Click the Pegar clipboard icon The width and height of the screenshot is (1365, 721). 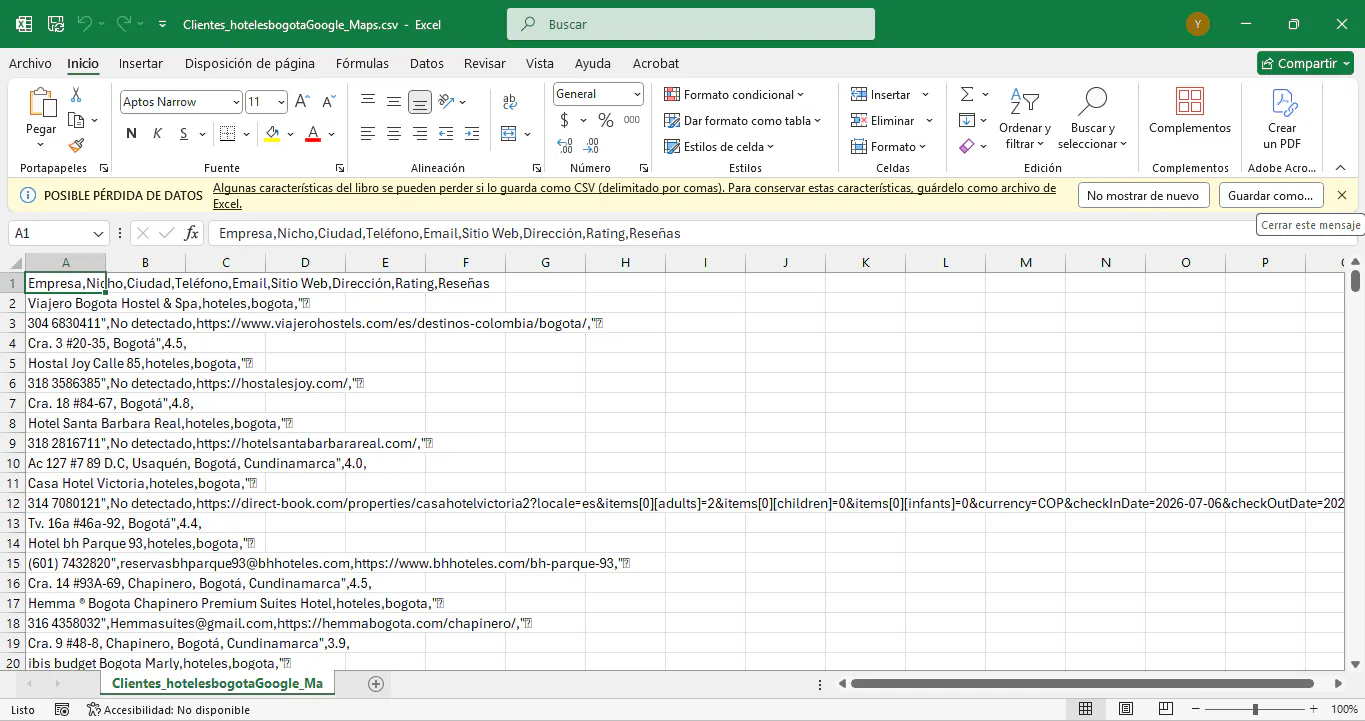[41, 103]
